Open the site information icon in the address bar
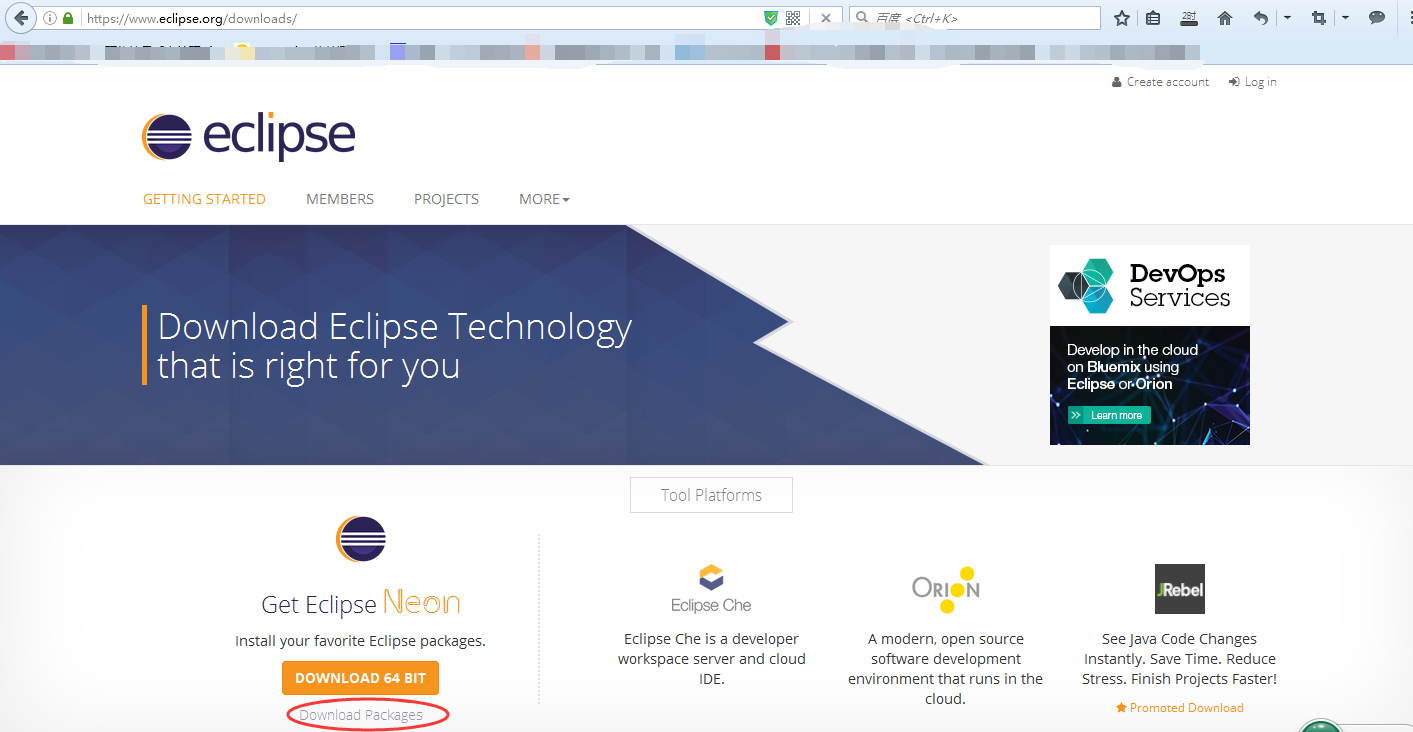Viewport: 1413px width, 732px height. 50,18
